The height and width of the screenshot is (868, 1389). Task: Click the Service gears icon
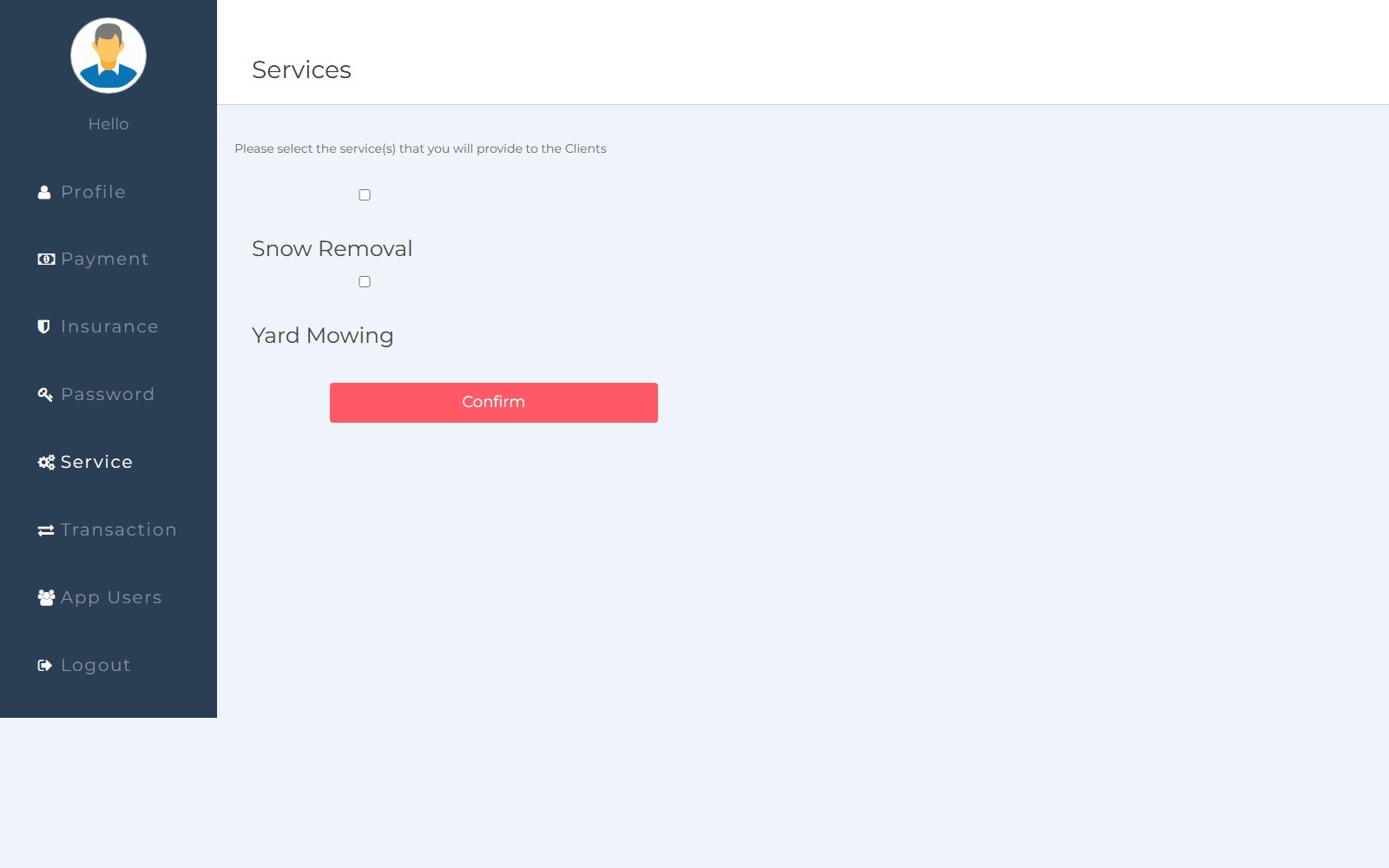click(46, 463)
